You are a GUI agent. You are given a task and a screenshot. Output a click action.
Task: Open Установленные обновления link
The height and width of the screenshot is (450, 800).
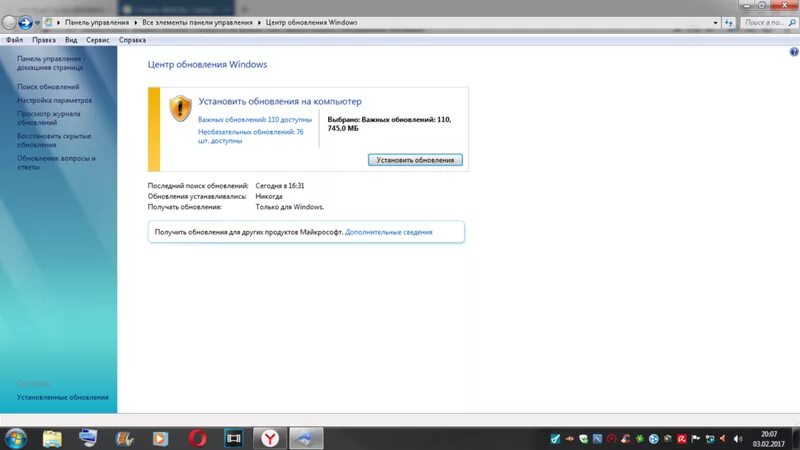coord(63,397)
